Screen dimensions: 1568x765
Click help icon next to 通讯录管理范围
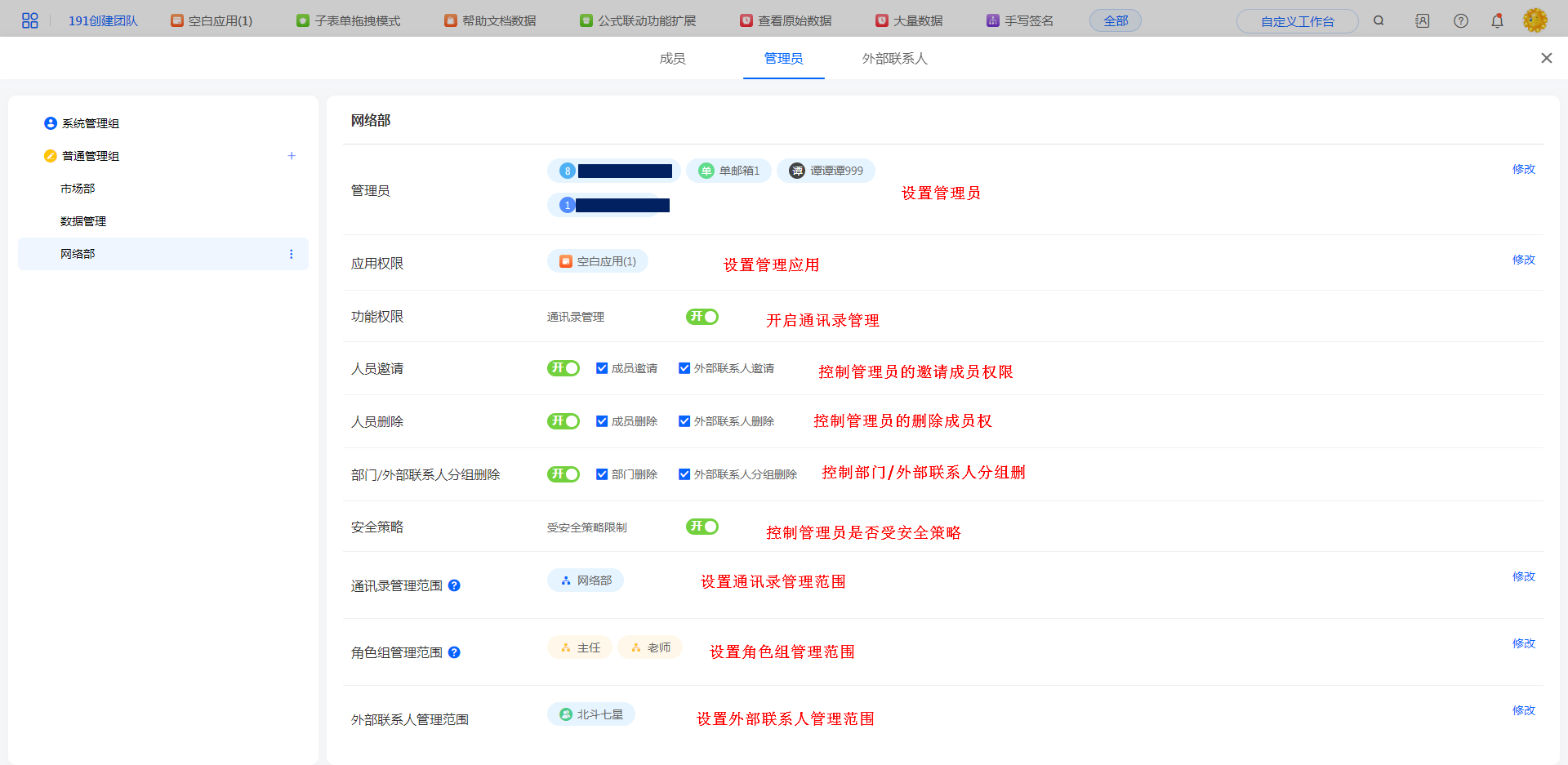(x=455, y=585)
